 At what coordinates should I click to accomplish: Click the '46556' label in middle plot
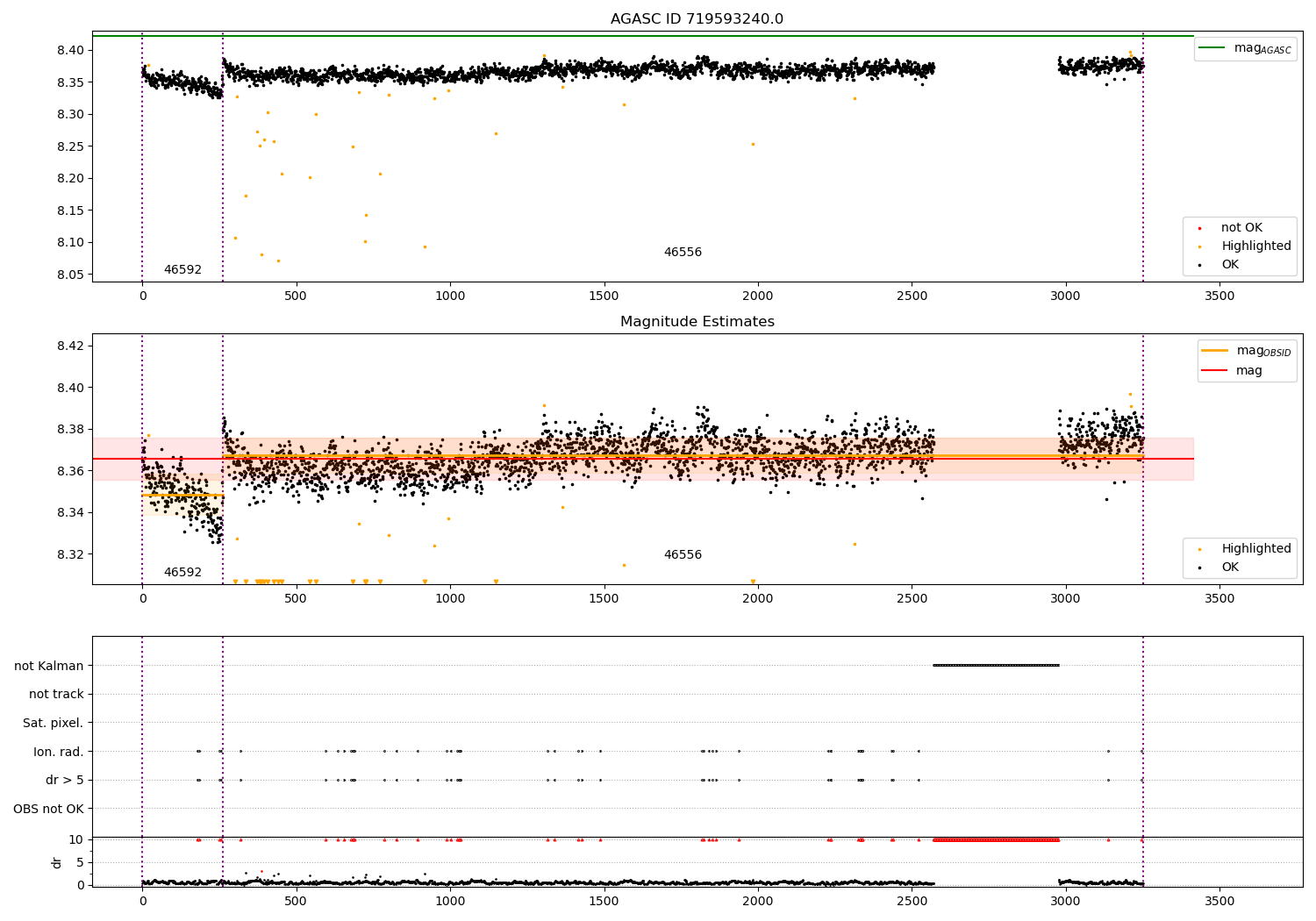[683, 555]
